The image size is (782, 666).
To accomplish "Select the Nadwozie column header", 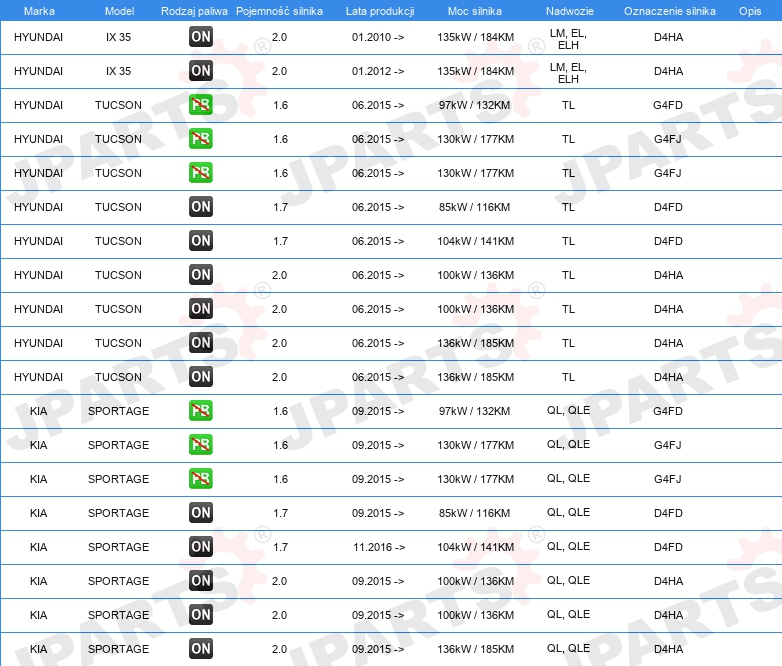I will (x=570, y=11).
